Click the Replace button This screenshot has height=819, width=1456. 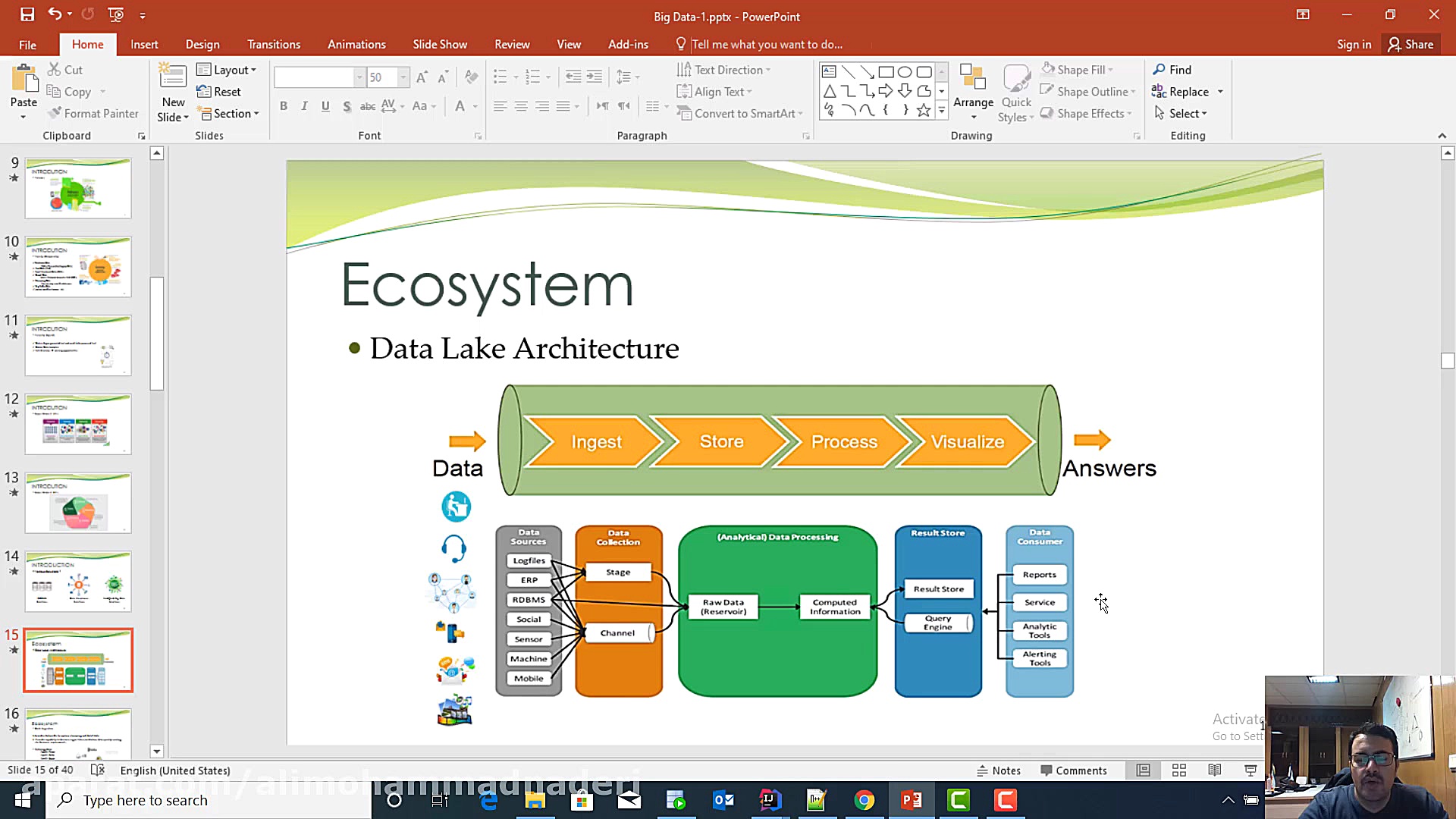(x=1188, y=92)
